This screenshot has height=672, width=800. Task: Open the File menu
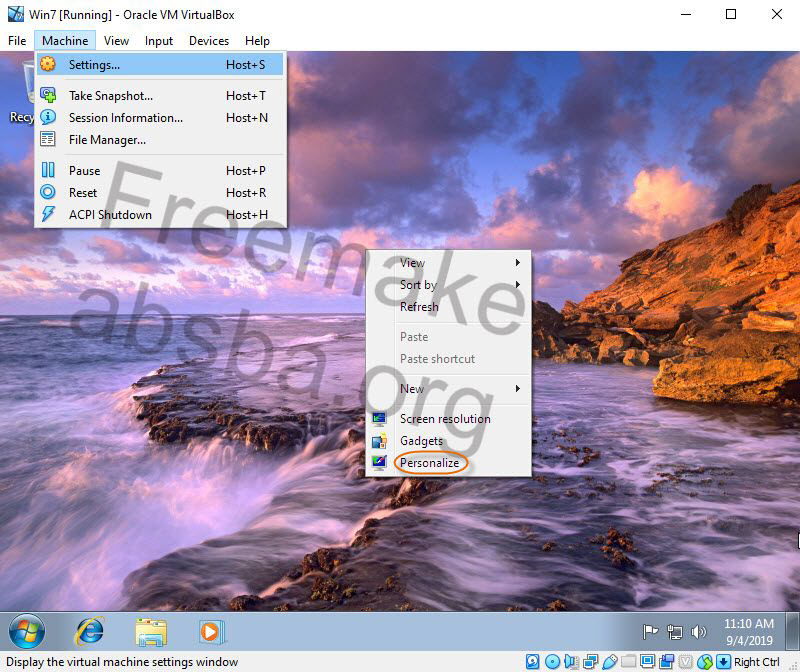[17, 41]
